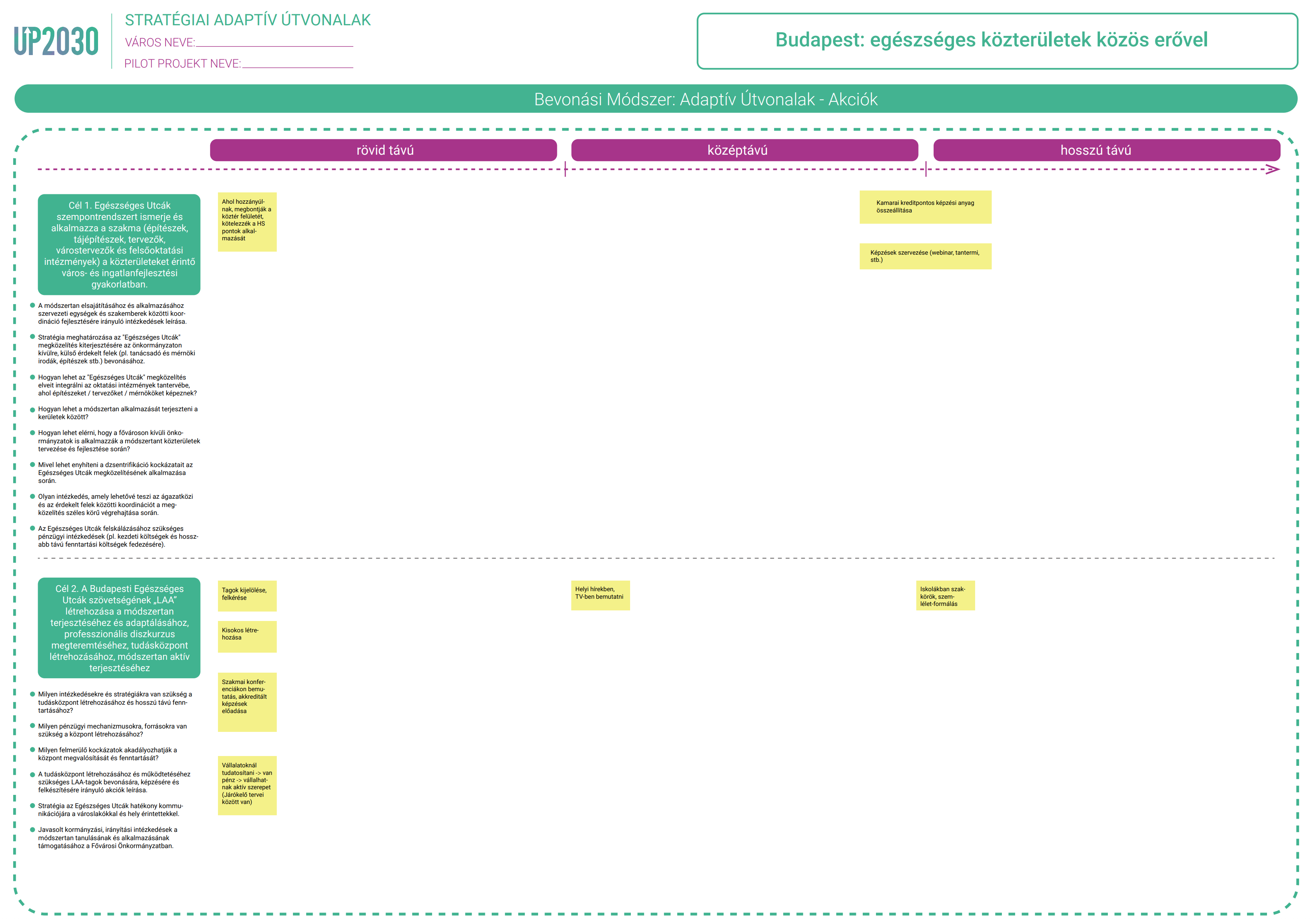Select the középtávú timeline header

coord(744,150)
